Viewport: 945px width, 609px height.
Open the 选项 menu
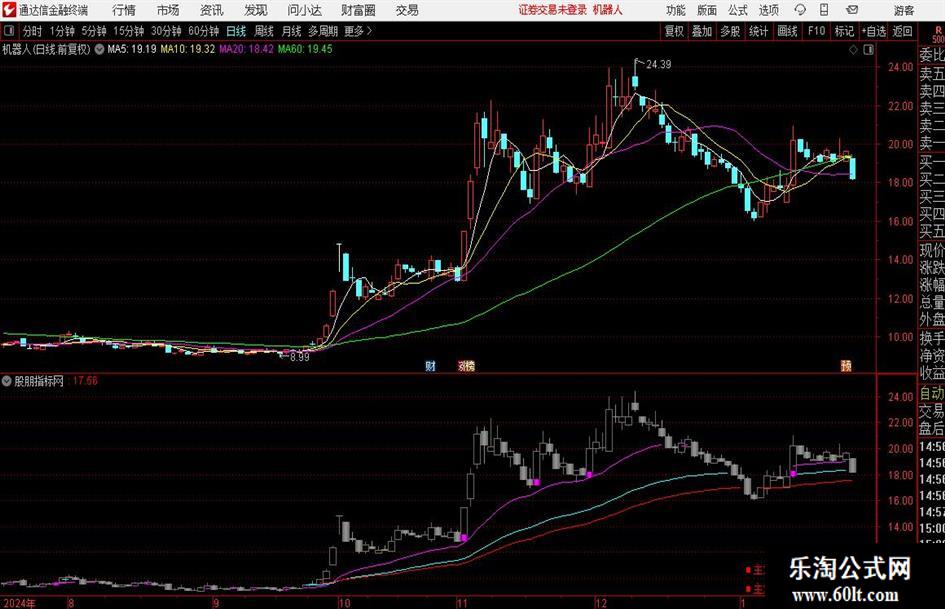(x=768, y=10)
